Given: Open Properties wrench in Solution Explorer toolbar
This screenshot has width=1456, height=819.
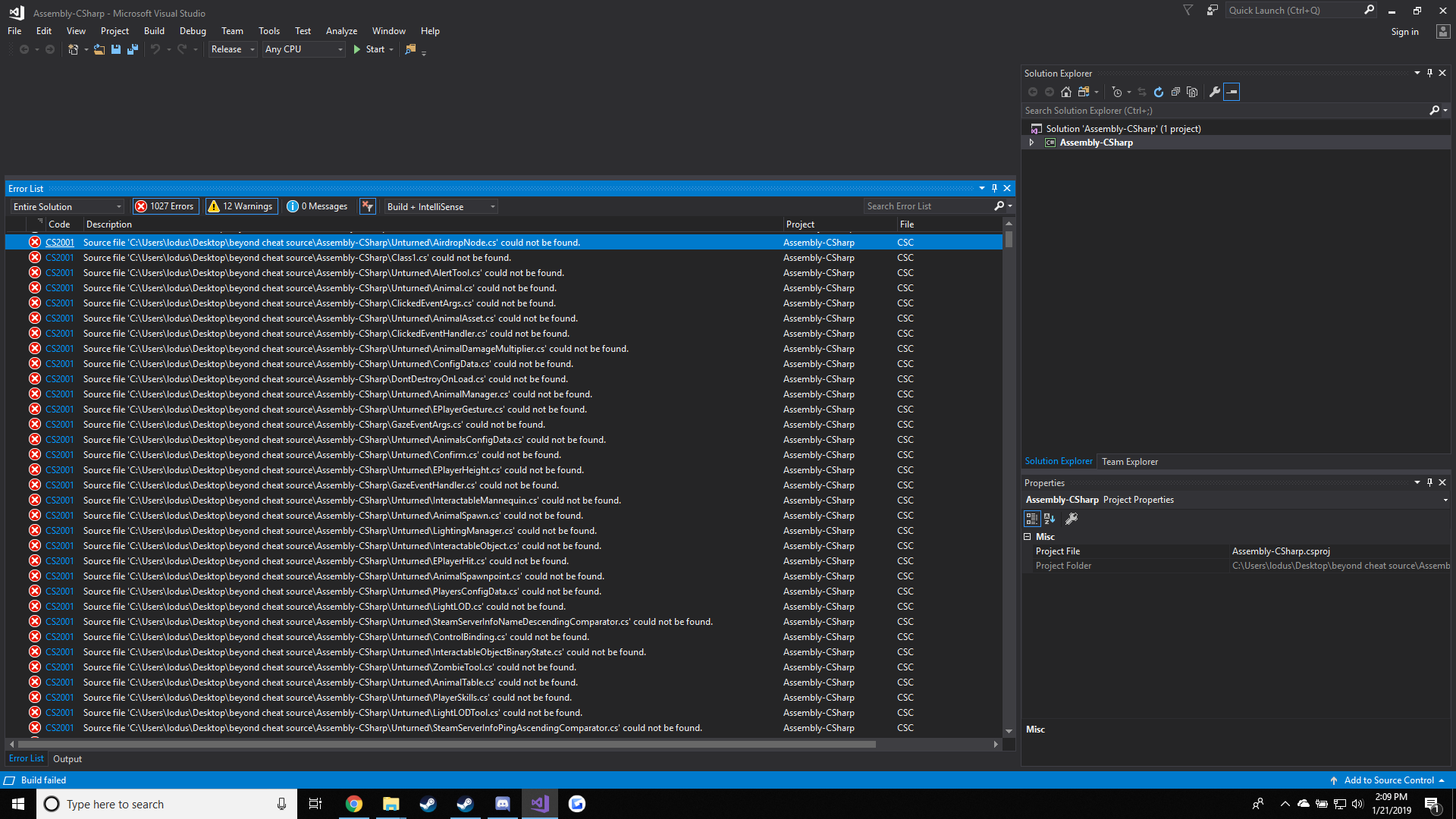Looking at the screenshot, I should 1214,92.
